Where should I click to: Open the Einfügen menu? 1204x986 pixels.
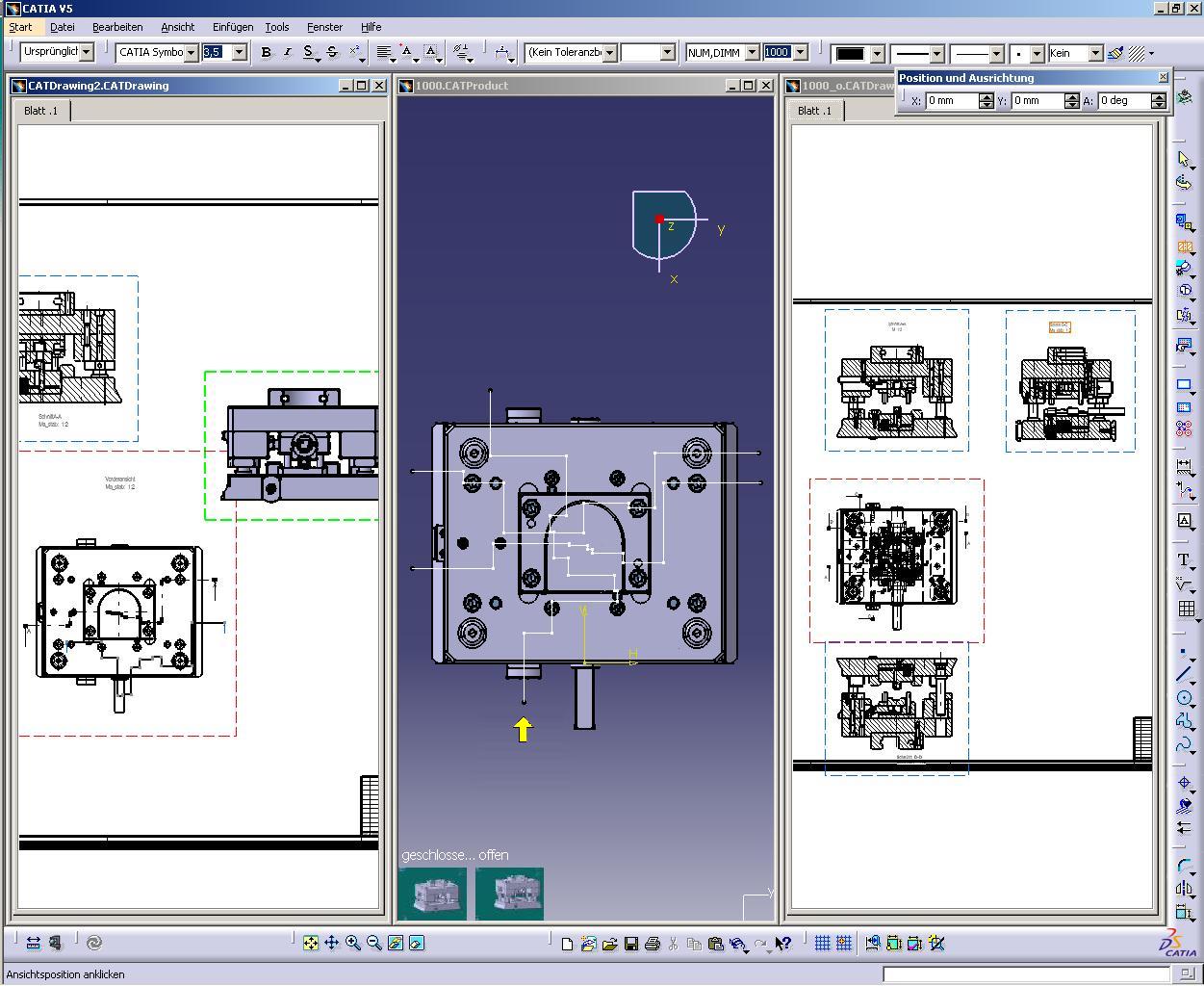coord(233,27)
